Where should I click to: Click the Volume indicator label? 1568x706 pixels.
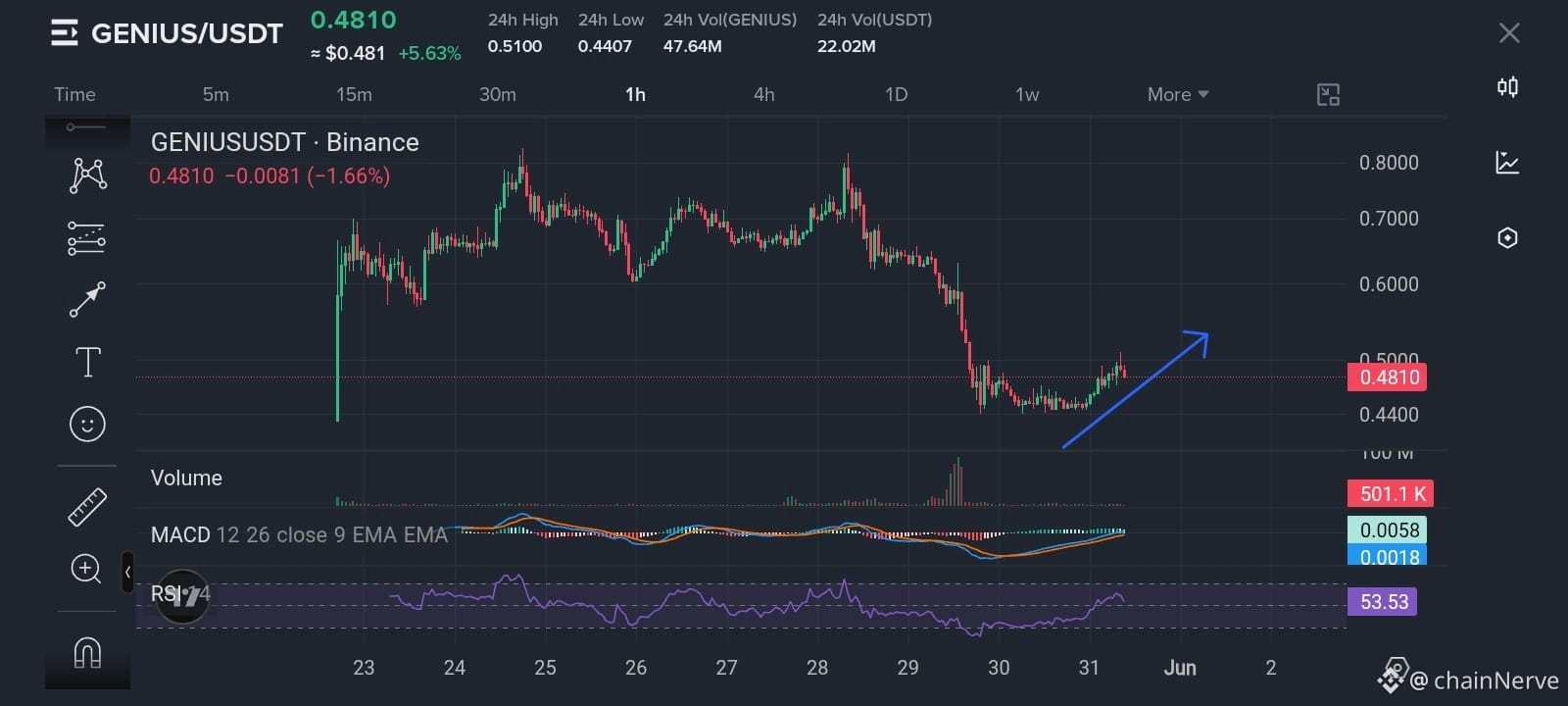(x=186, y=479)
